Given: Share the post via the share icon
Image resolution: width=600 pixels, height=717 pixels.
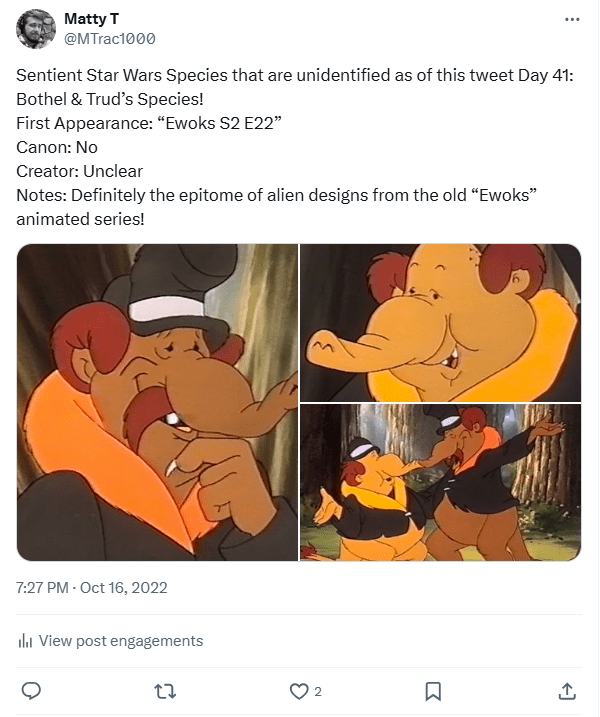Looking at the screenshot, I should [566, 690].
